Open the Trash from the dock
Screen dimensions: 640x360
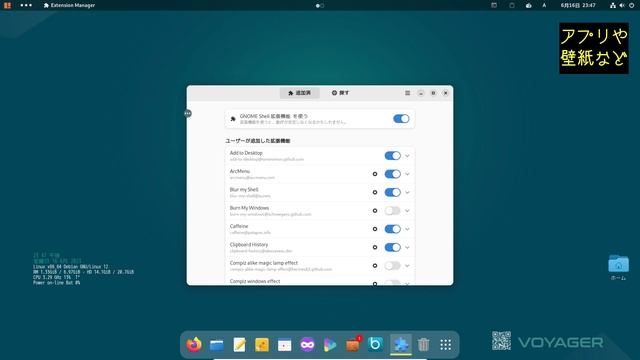tap(423, 345)
